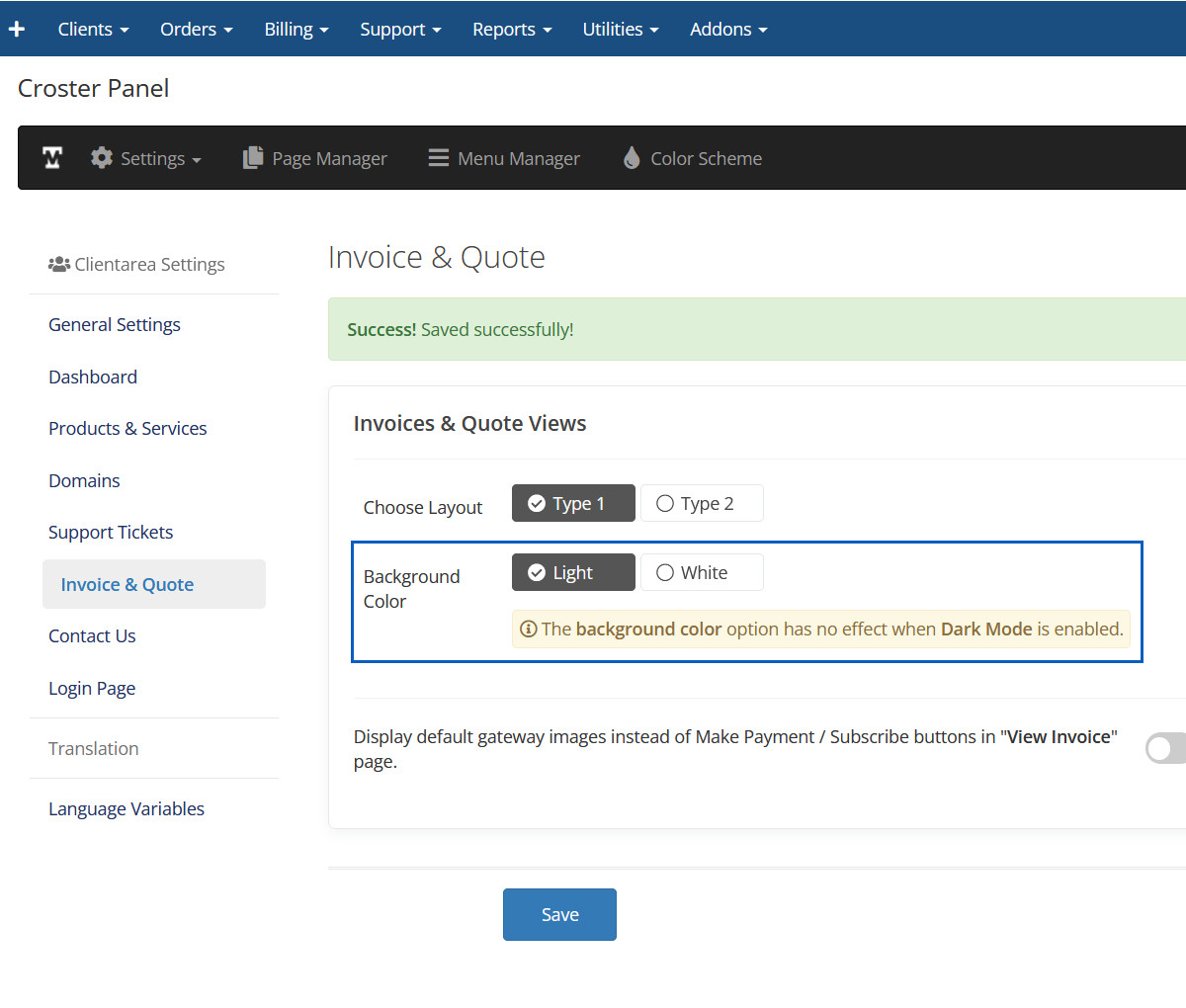
Task: Click the info icon in dark mode notice
Action: coord(529,630)
